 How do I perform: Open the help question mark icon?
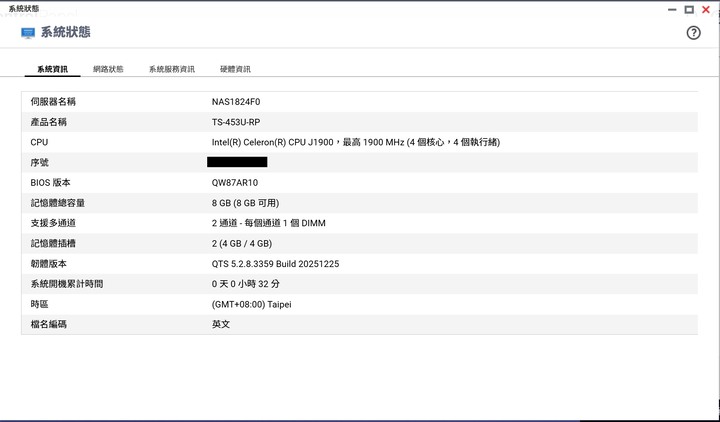pyautogui.click(x=693, y=33)
